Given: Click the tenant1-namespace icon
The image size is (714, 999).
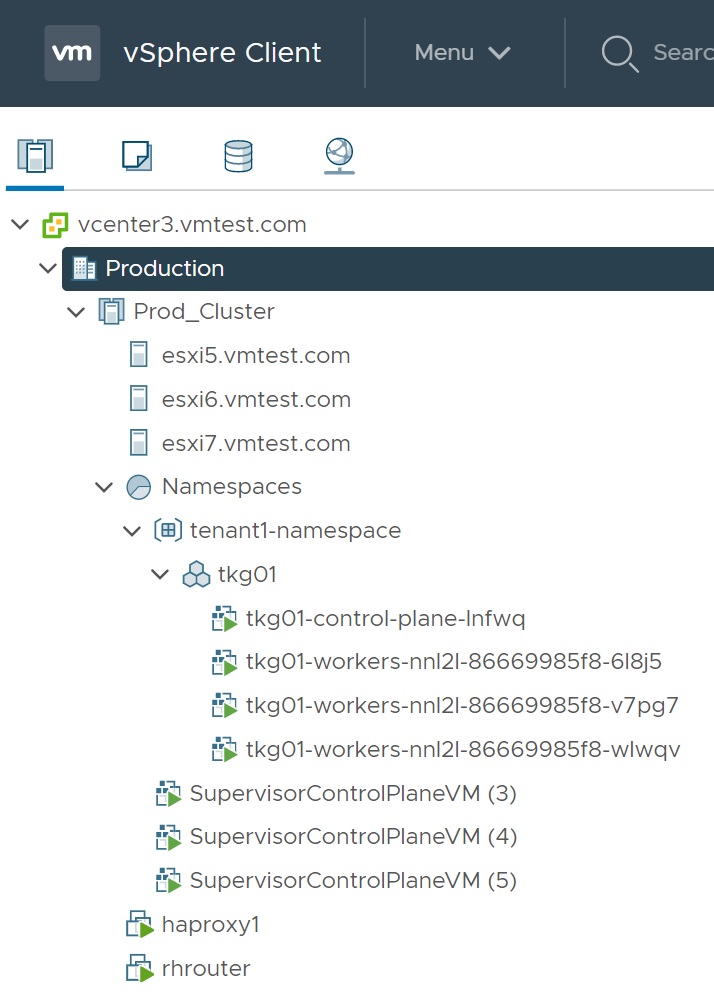Looking at the screenshot, I should click(x=167, y=531).
